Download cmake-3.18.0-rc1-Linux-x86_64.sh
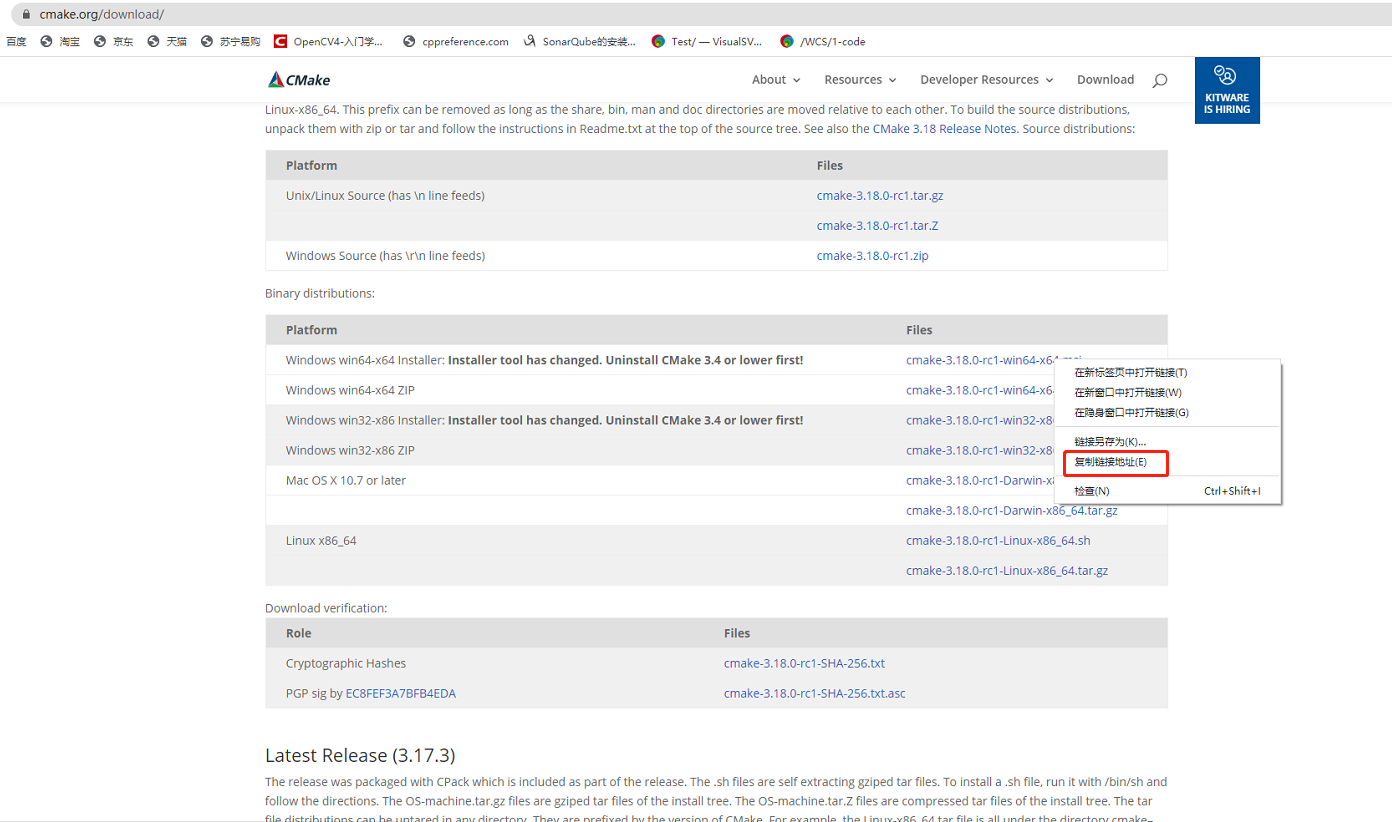This screenshot has height=822, width=1392. tap(998, 540)
